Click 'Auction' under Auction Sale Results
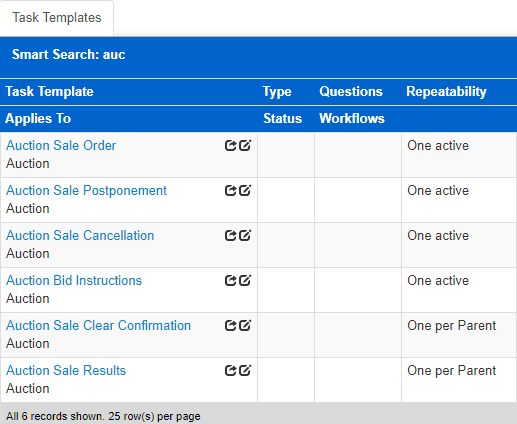Screen dimensions: 517x424 [28, 388]
